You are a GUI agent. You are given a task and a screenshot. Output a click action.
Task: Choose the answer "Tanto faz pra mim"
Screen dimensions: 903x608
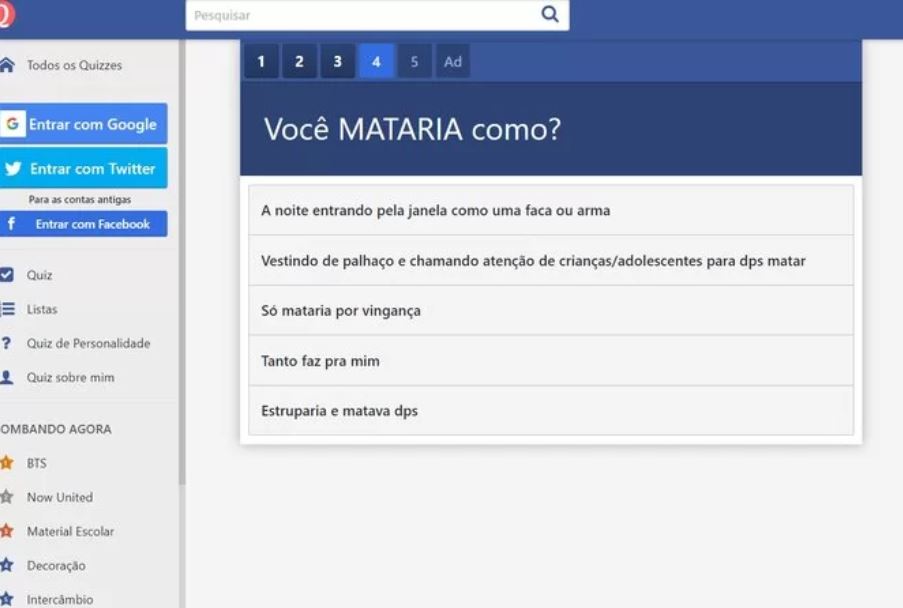point(550,361)
